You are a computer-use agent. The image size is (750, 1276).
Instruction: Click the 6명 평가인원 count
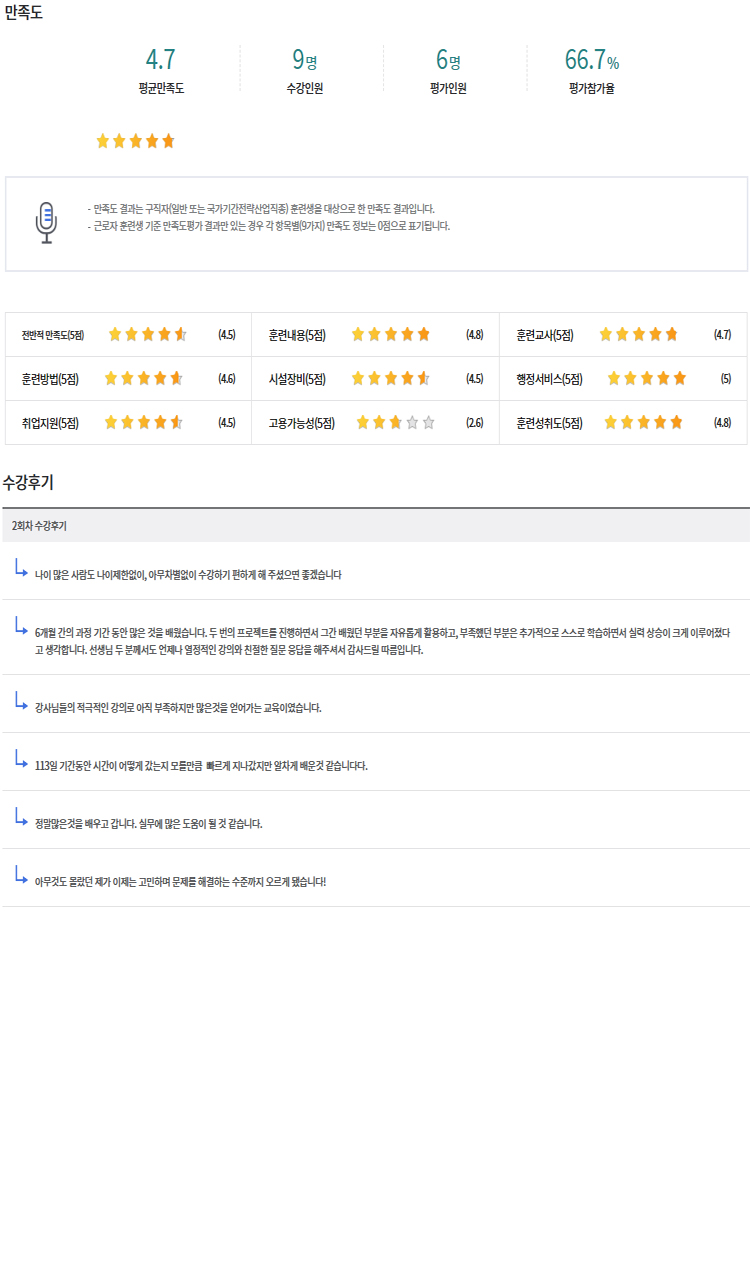click(448, 60)
